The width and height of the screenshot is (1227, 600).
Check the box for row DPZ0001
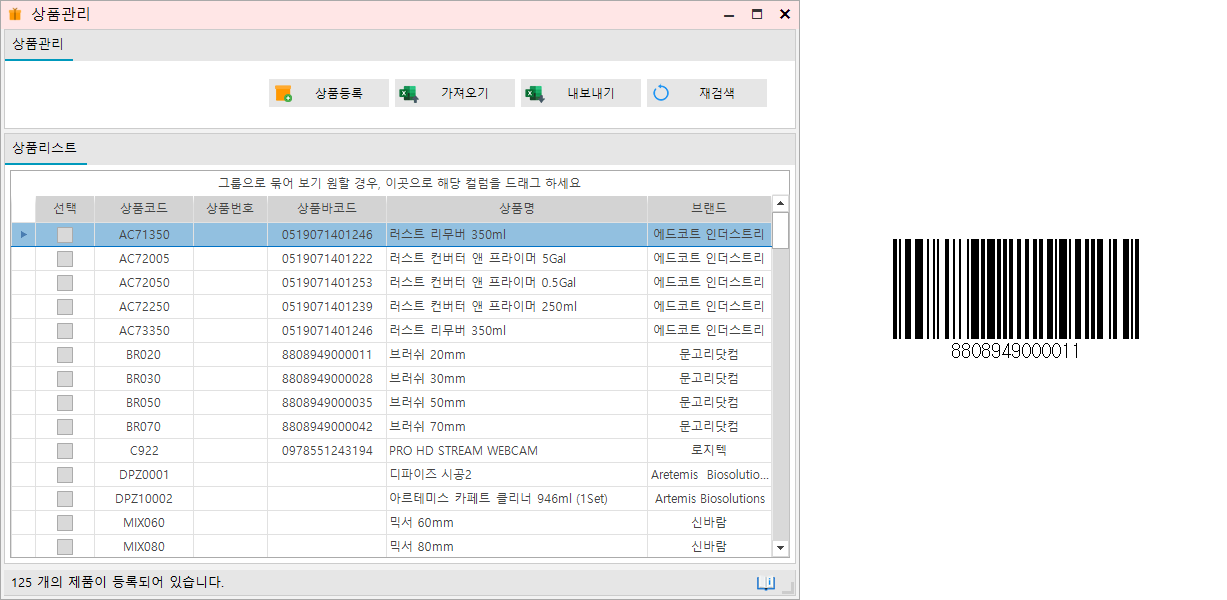click(x=65, y=475)
